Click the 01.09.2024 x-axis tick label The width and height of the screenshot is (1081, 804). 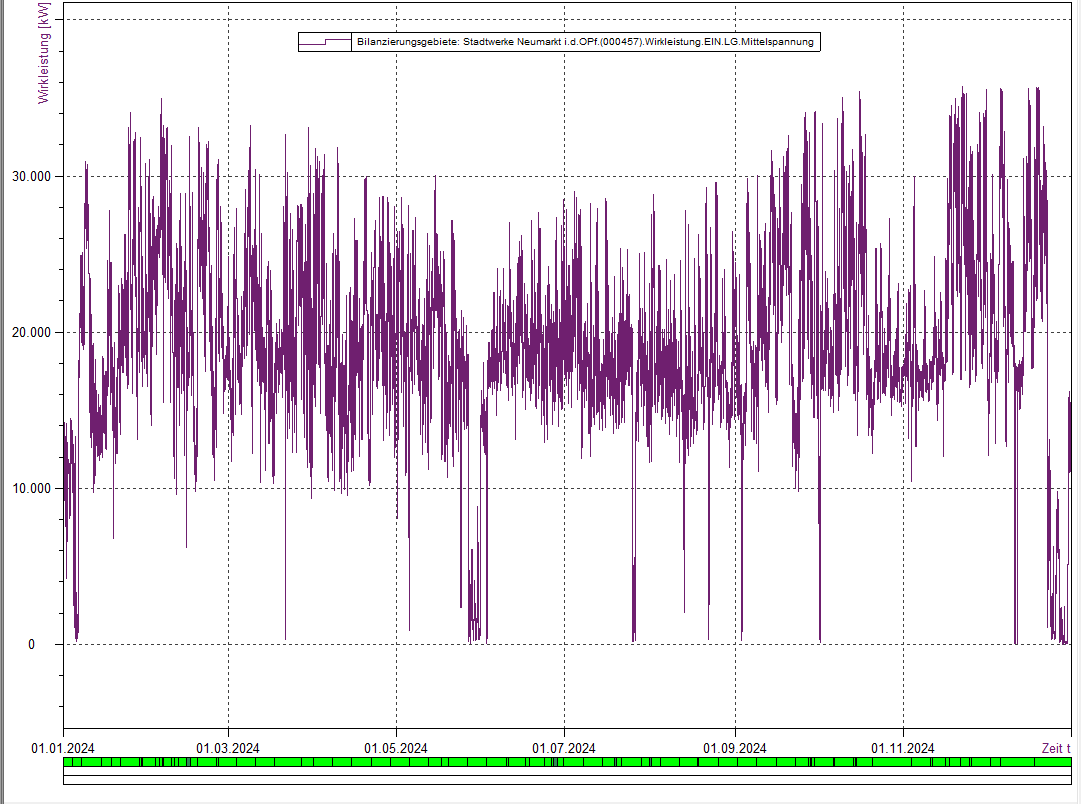click(735, 748)
